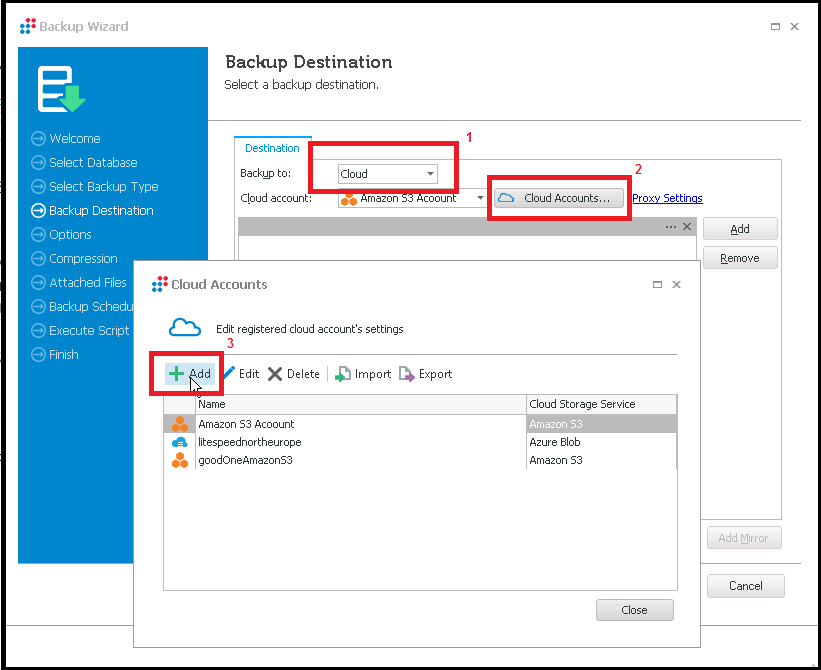The height and width of the screenshot is (670, 821).
Task: Go to Compression wizard step
Action: click(83, 259)
